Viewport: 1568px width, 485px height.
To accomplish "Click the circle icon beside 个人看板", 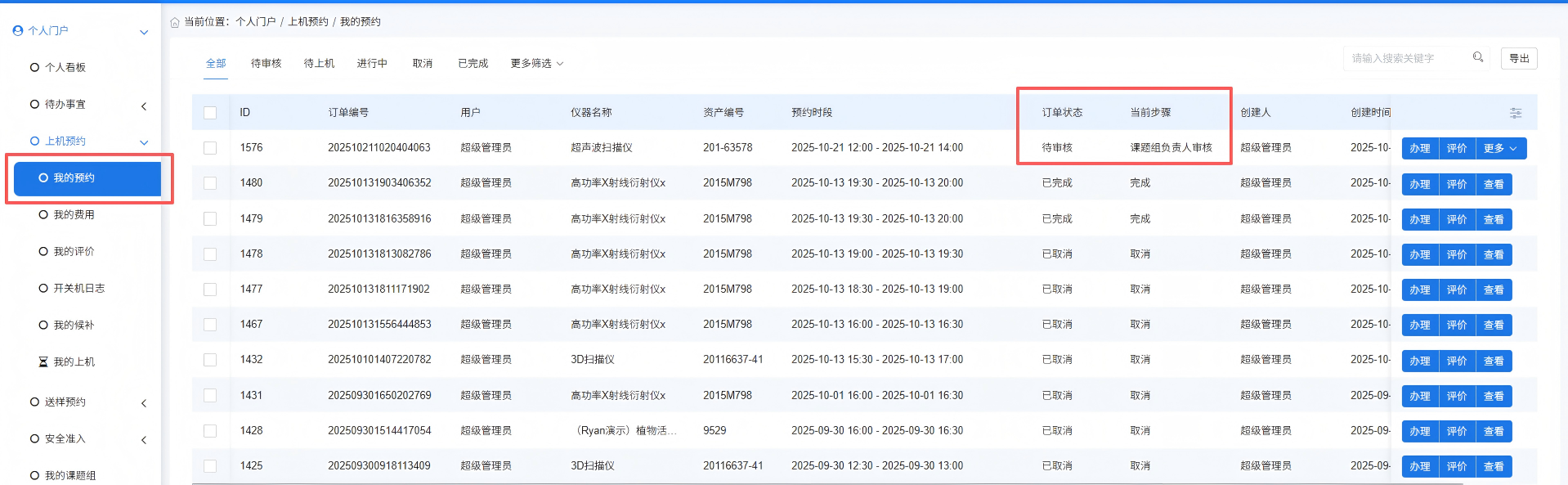I will [34, 67].
